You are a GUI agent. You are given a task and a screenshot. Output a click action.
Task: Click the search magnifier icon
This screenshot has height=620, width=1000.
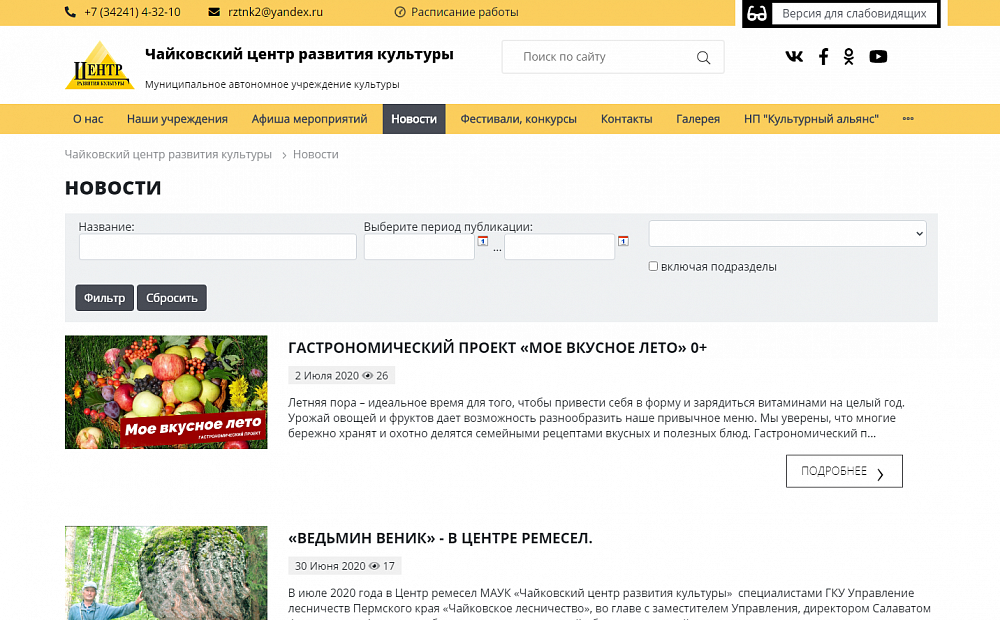(x=705, y=57)
